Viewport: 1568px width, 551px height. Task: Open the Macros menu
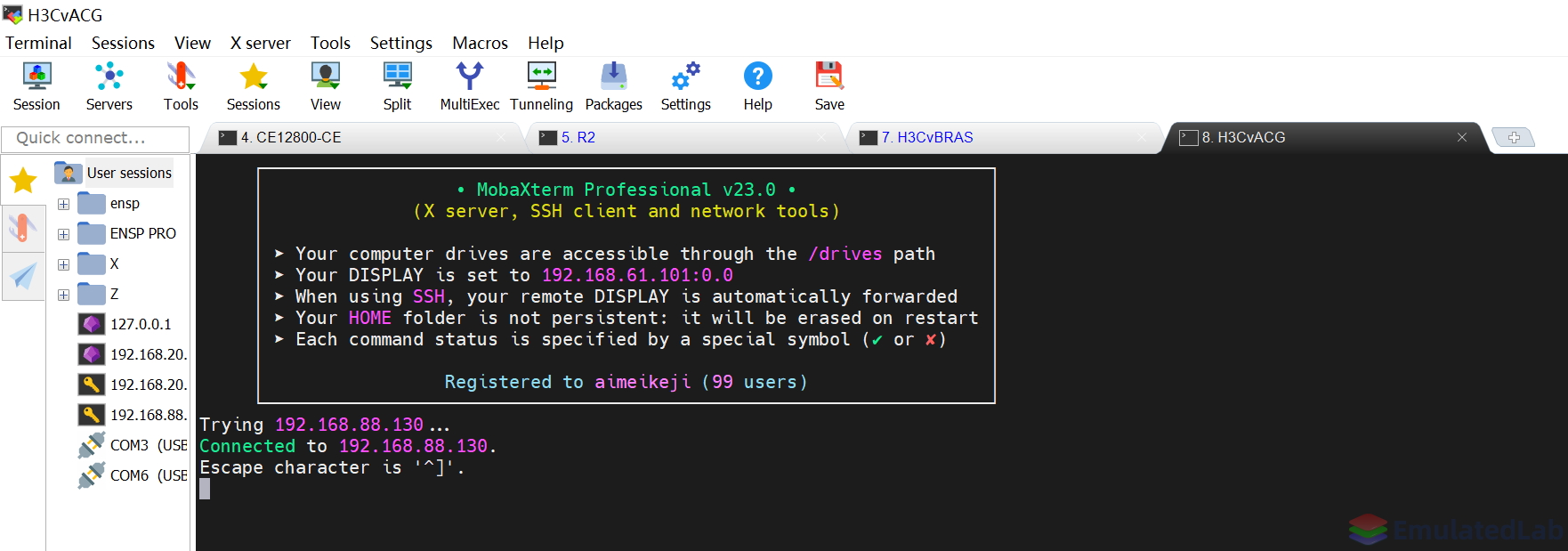[x=480, y=43]
